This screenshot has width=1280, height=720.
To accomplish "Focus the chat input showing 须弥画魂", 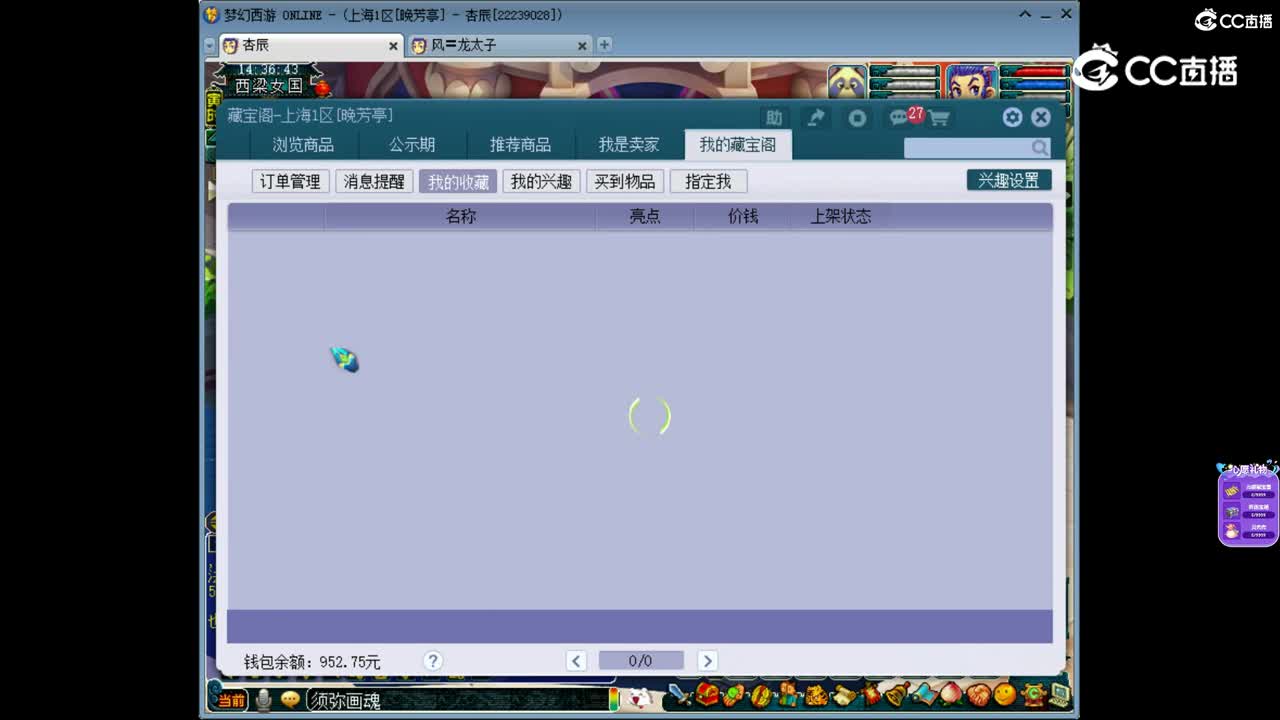I will pos(458,700).
